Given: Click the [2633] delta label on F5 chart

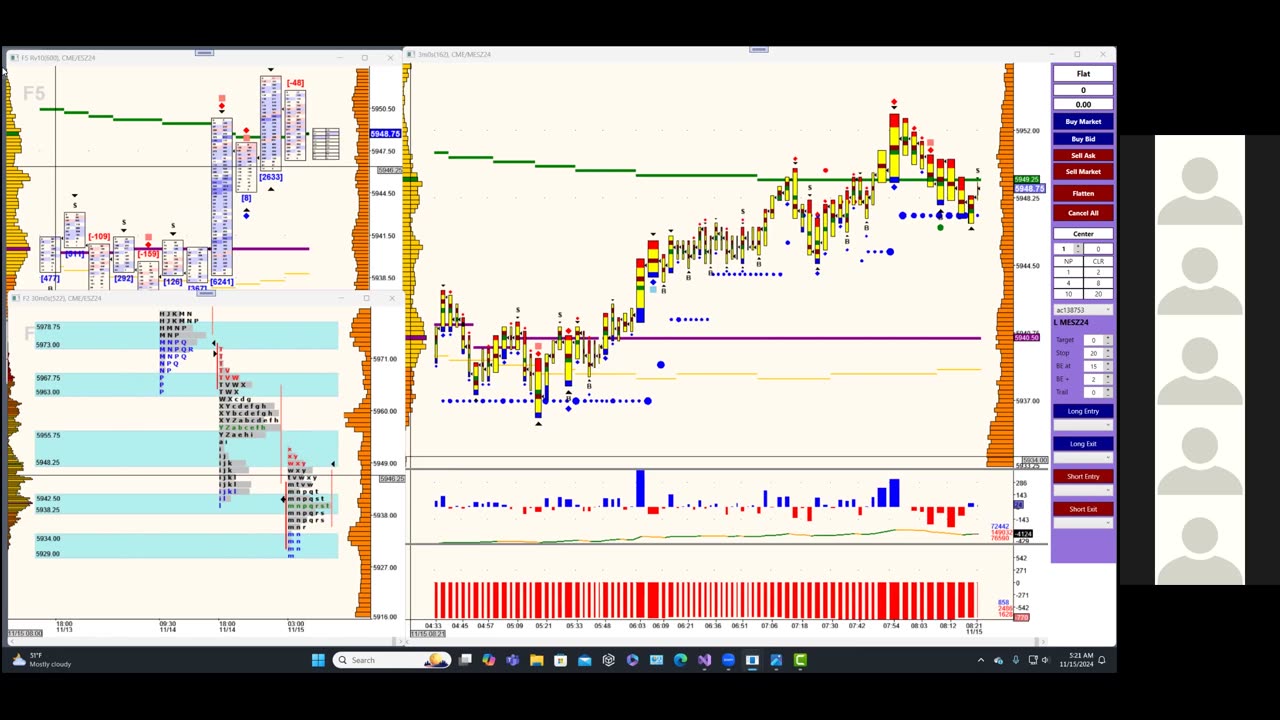Looking at the screenshot, I should [x=270, y=177].
